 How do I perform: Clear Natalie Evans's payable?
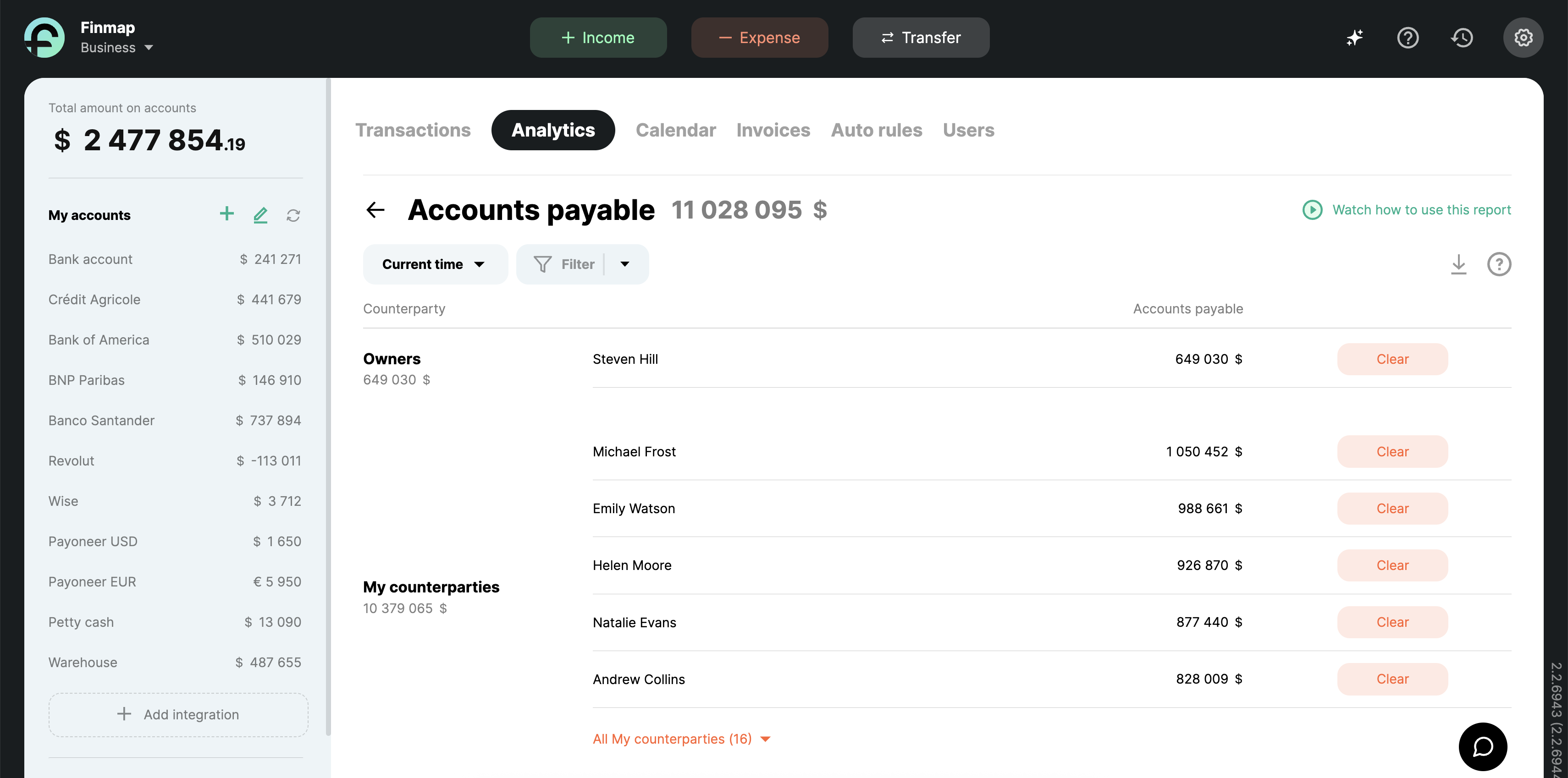point(1392,622)
